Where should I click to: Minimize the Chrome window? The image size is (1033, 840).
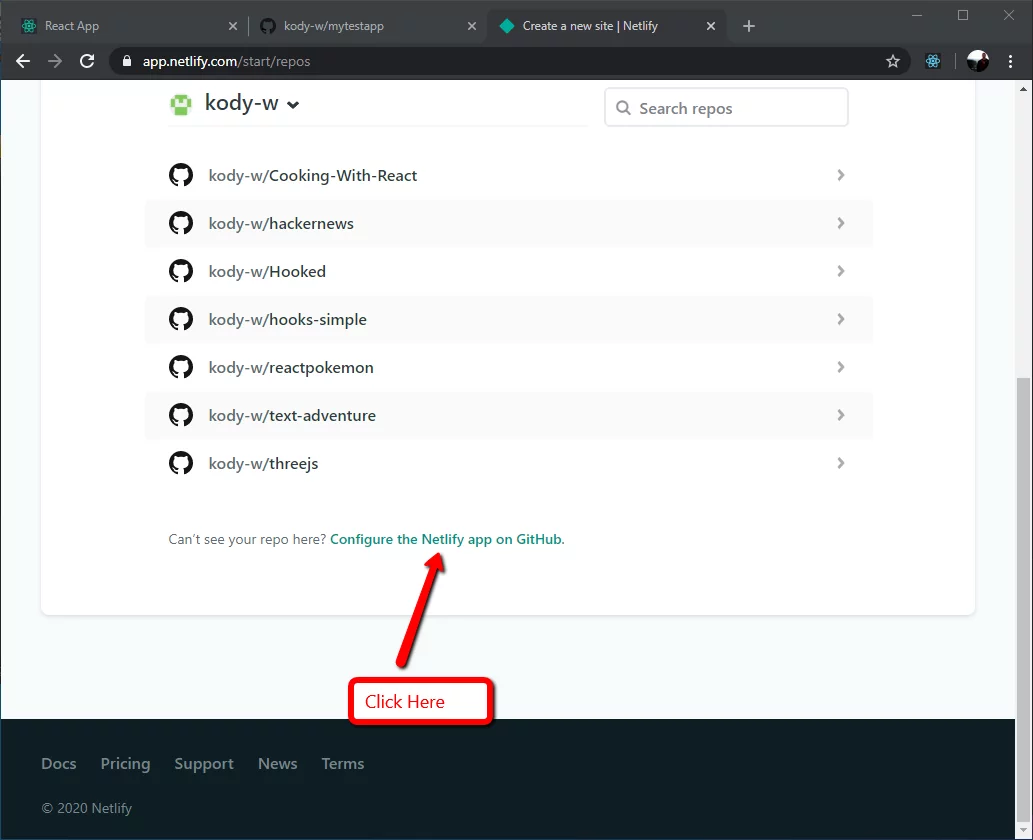[x=917, y=15]
